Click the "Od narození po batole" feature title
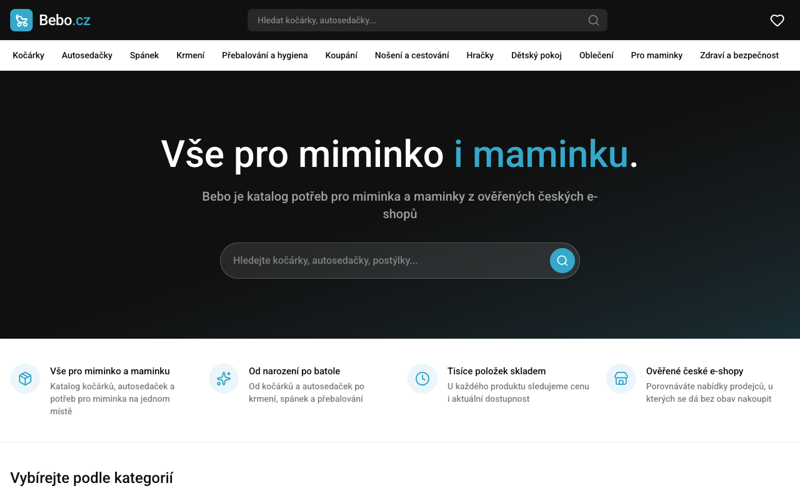This screenshot has height=500, width=800. pyautogui.click(x=294, y=371)
